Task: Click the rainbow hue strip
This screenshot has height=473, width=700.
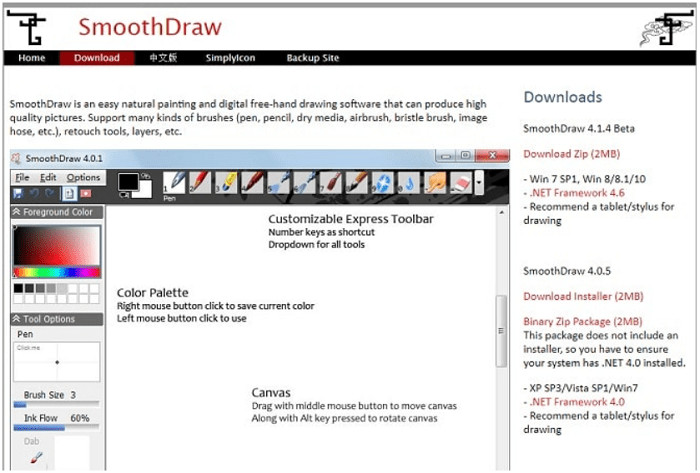Action: tap(57, 272)
